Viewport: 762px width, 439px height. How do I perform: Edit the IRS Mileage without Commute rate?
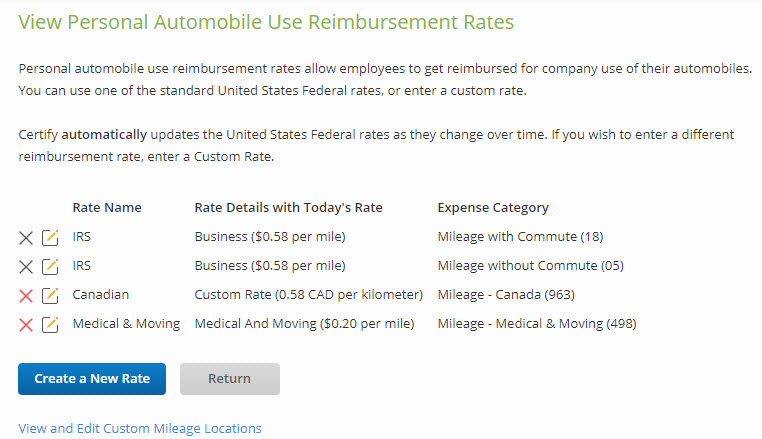[50, 267]
